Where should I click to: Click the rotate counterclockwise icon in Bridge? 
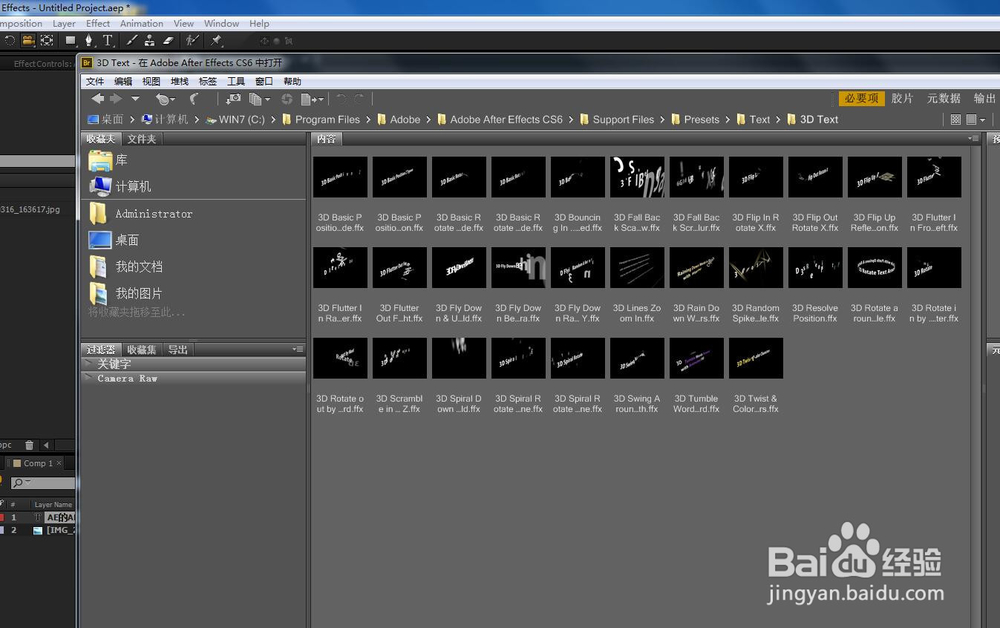click(341, 99)
